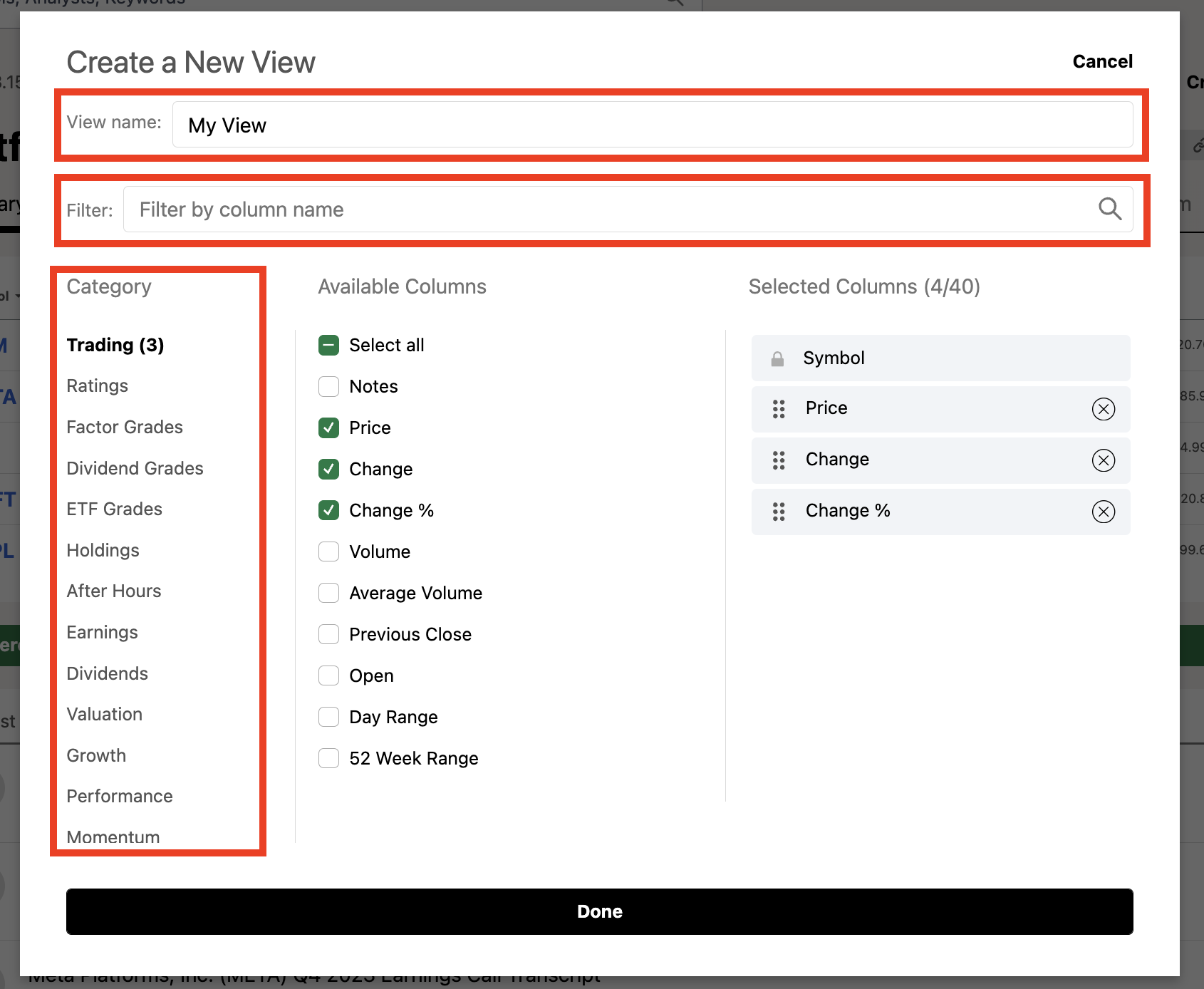Remove Price from selected columns
The width and height of the screenshot is (1204, 989).
[x=1103, y=409]
